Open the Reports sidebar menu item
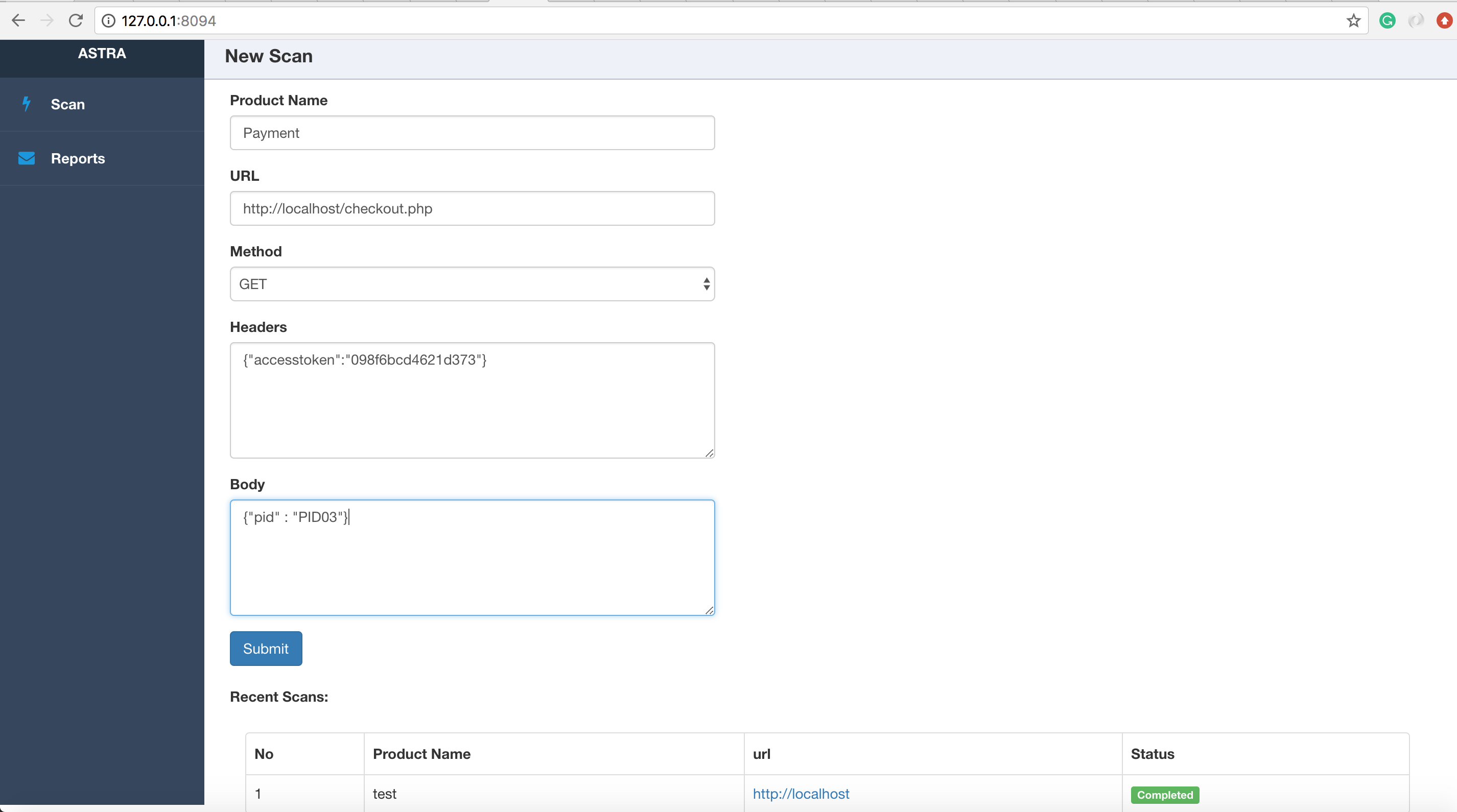Screen dimensions: 1457x812 102,158
